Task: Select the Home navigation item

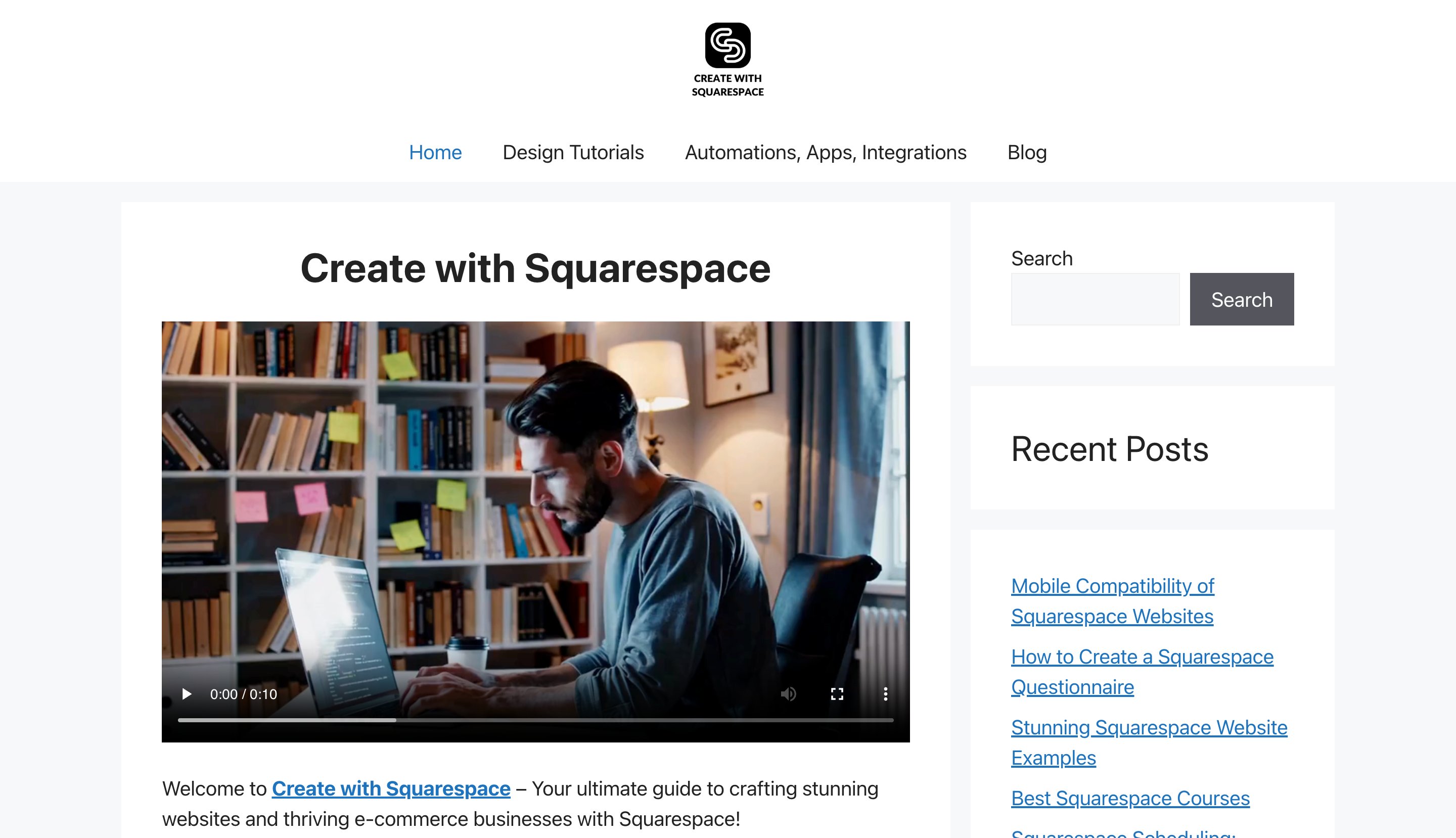Action: [x=435, y=152]
